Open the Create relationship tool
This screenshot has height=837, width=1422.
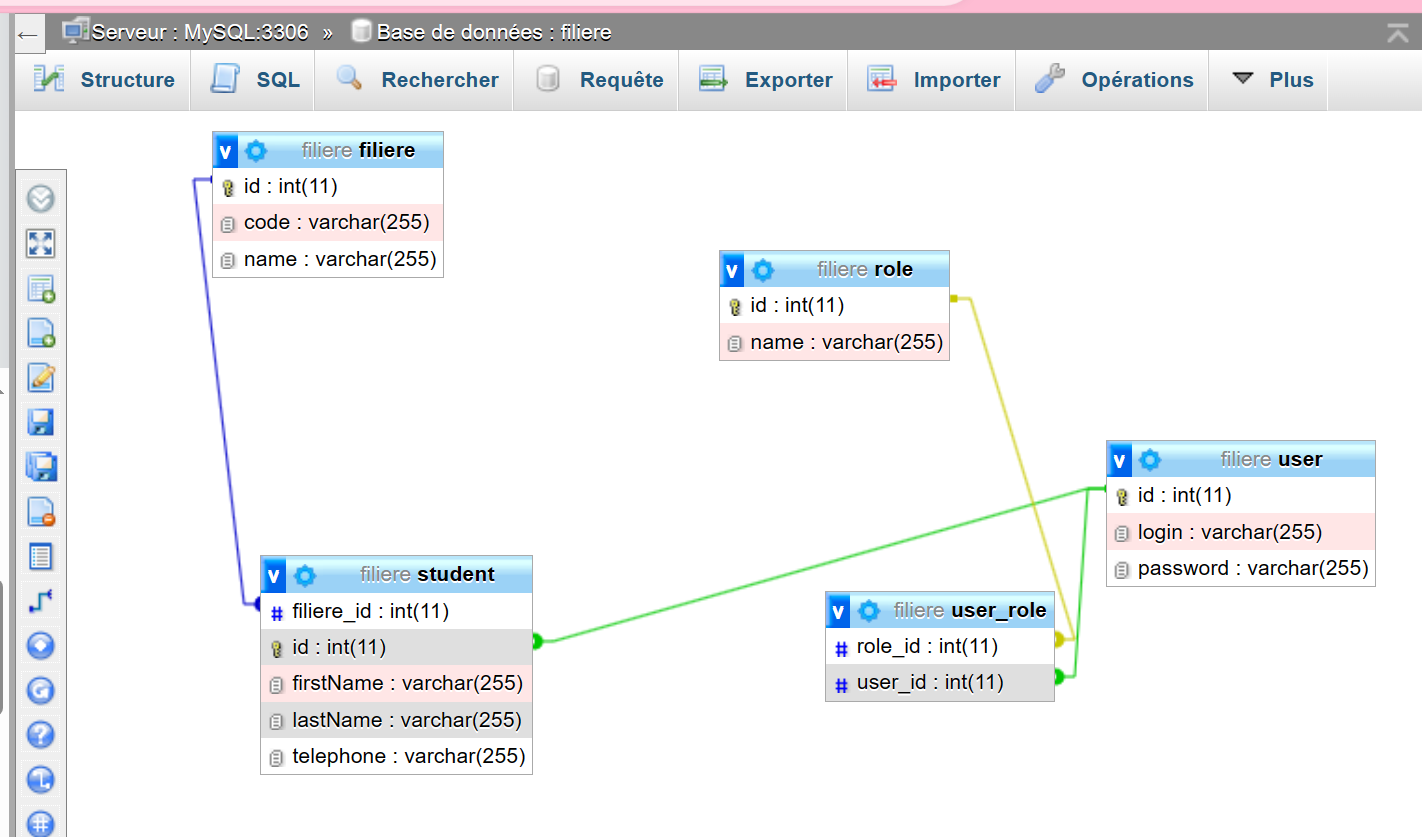(40, 601)
